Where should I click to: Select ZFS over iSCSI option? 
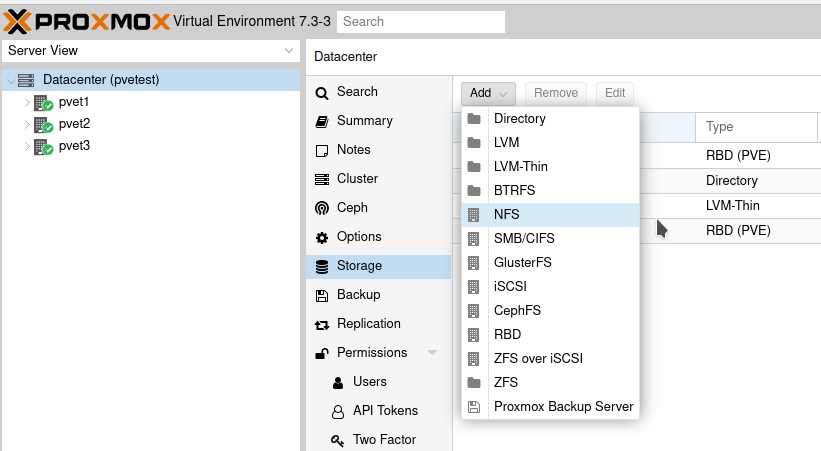[x=538, y=358]
